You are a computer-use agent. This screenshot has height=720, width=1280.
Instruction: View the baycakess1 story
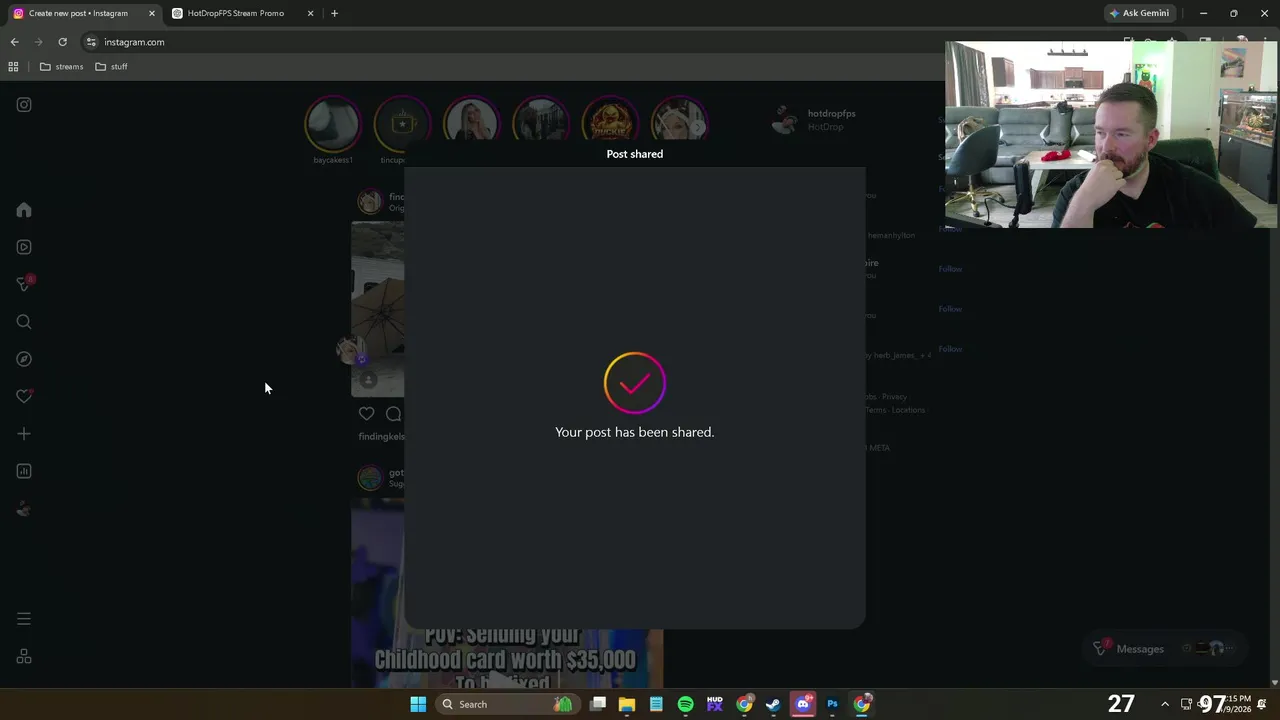tap(333, 124)
